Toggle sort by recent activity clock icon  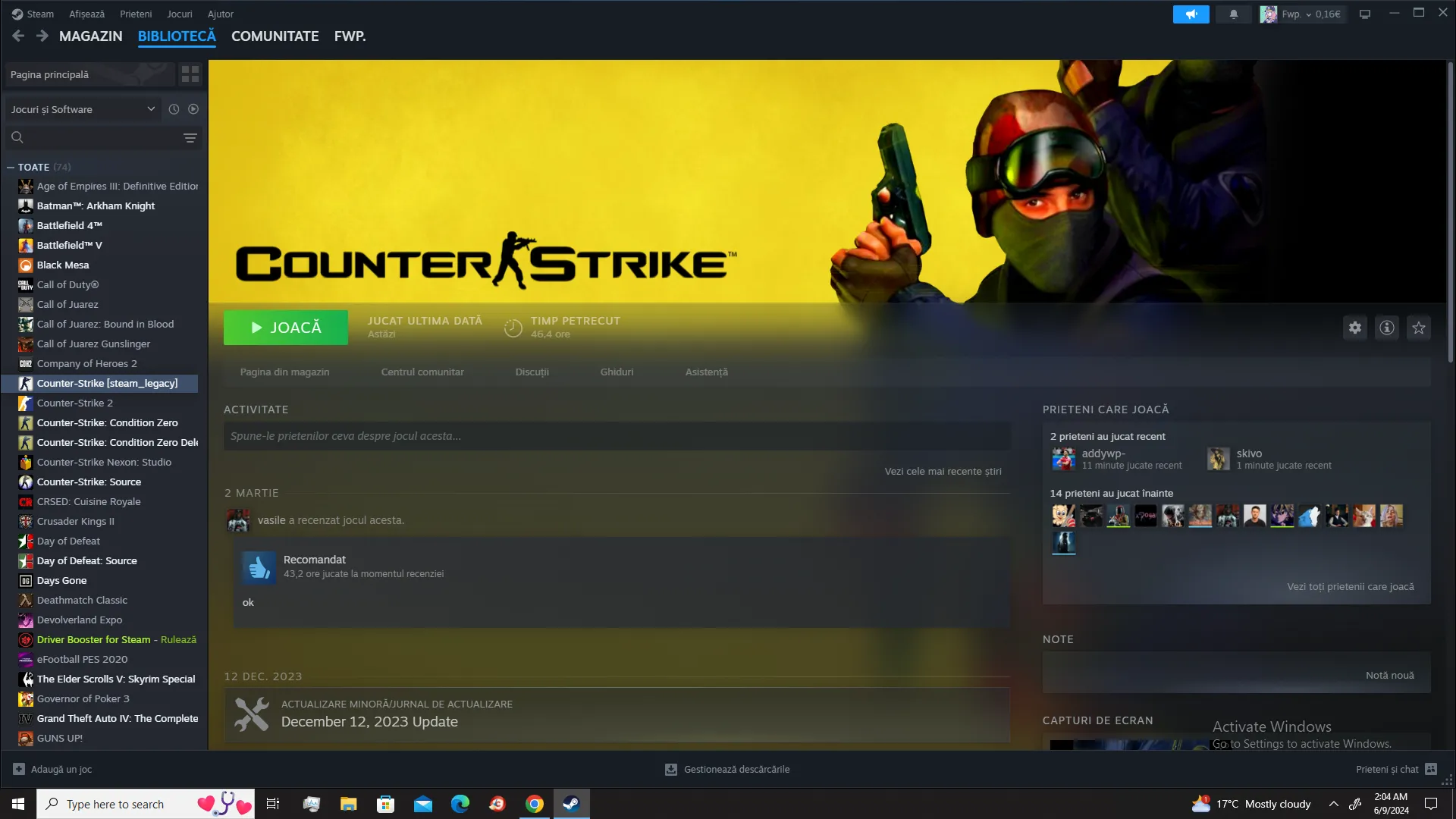(174, 109)
